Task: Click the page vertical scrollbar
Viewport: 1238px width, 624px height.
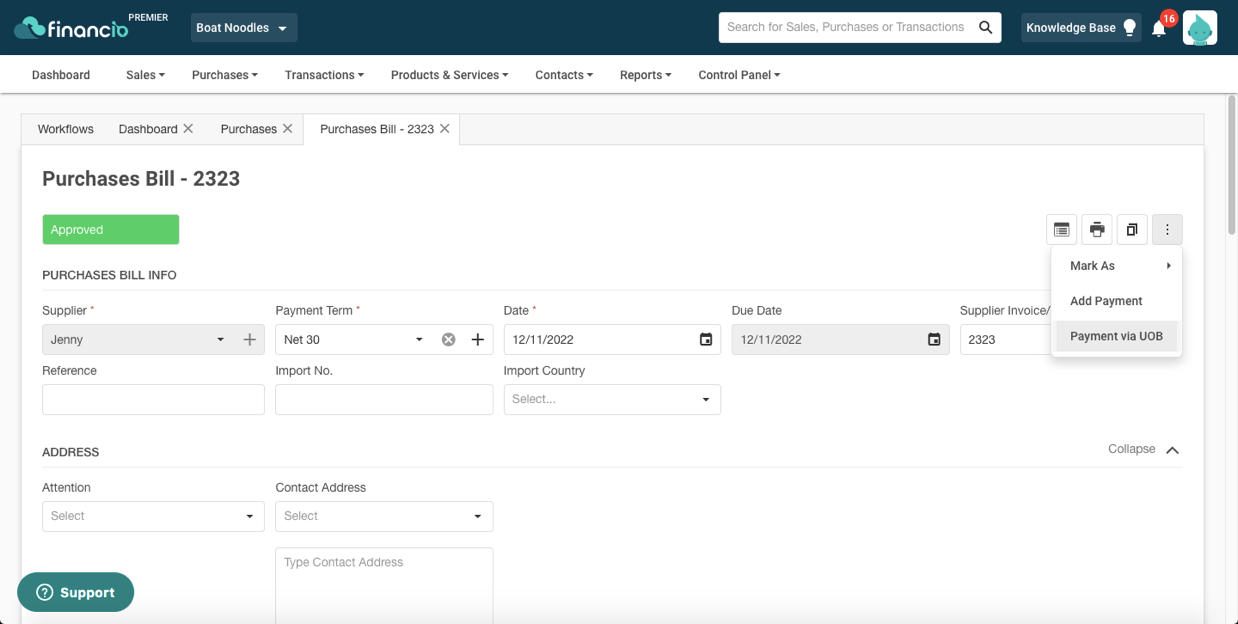Action: point(1231,166)
